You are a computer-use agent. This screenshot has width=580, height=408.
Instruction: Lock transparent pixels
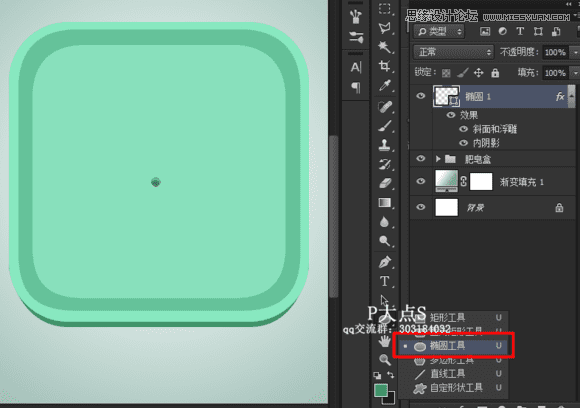(x=446, y=73)
